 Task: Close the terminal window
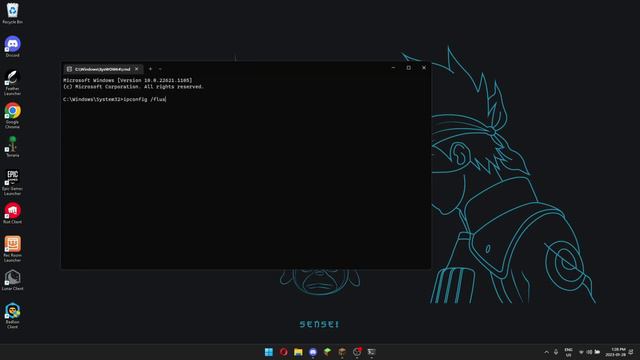(x=424, y=68)
